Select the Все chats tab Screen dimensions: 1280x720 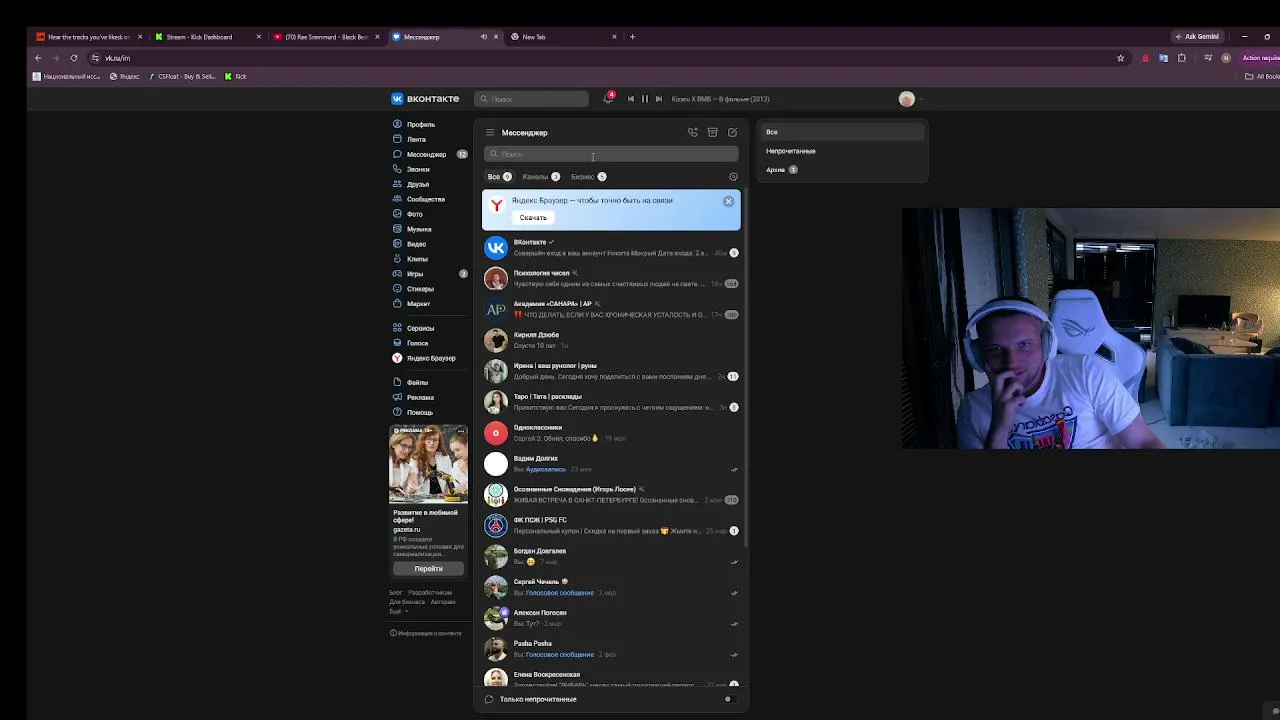[x=499, y=177]
